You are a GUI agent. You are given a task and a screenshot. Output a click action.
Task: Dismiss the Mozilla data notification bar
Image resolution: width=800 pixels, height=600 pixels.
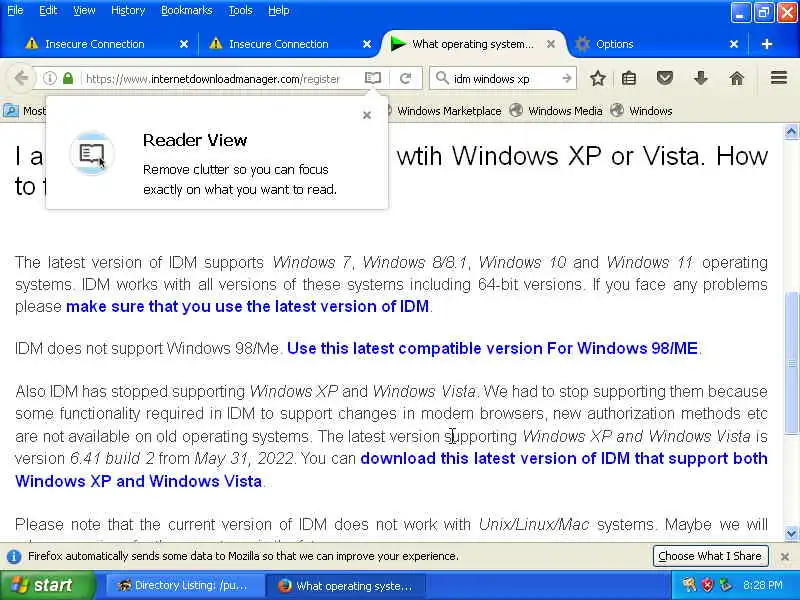[785, 556]
